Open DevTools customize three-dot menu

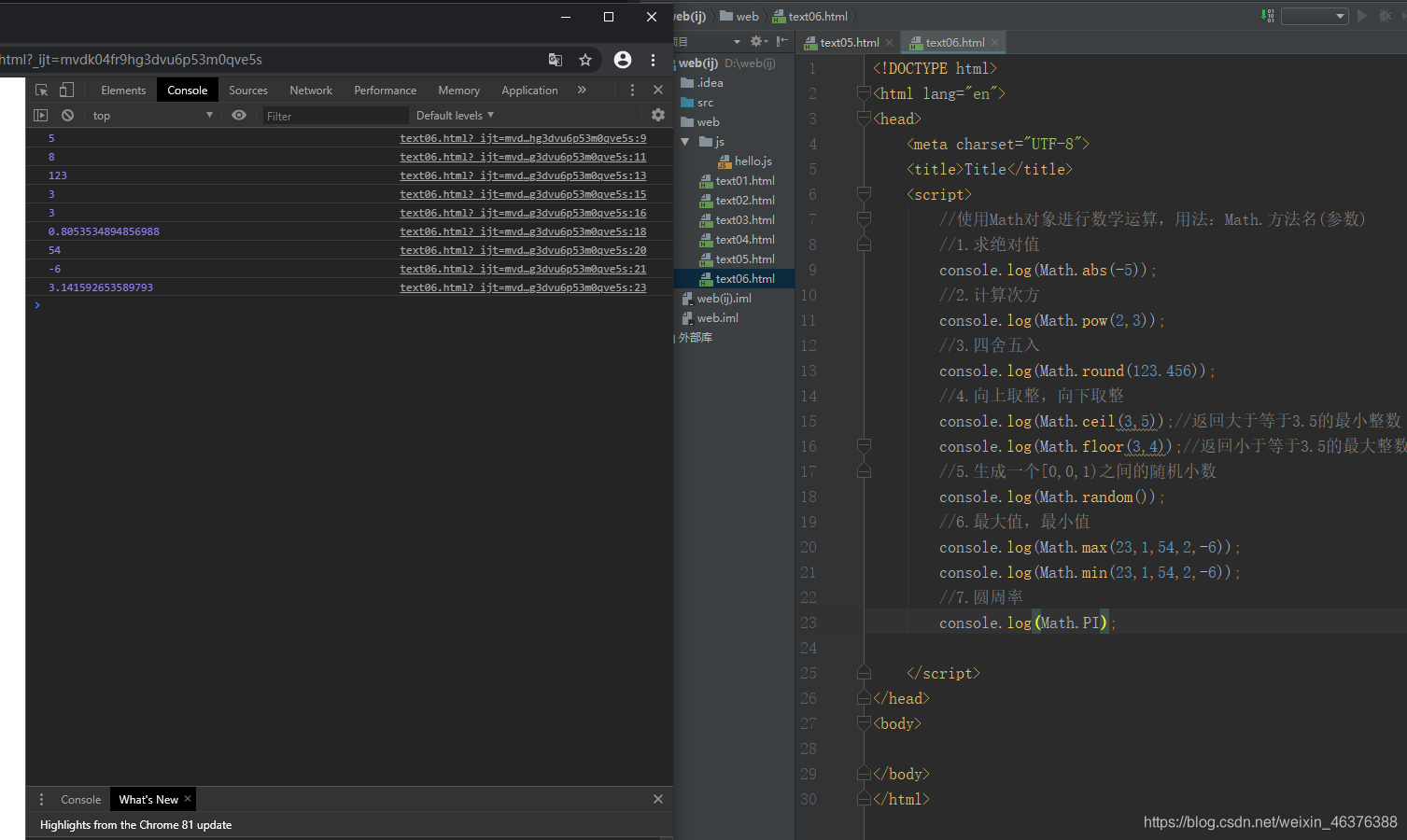click(632, 90)
